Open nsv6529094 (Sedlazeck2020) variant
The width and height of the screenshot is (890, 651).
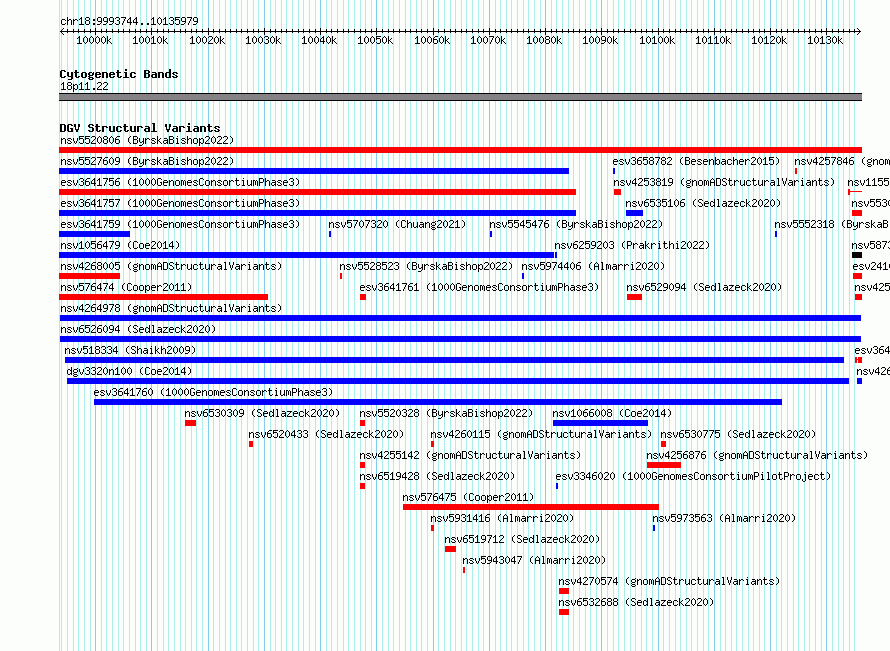pos(704,287)
